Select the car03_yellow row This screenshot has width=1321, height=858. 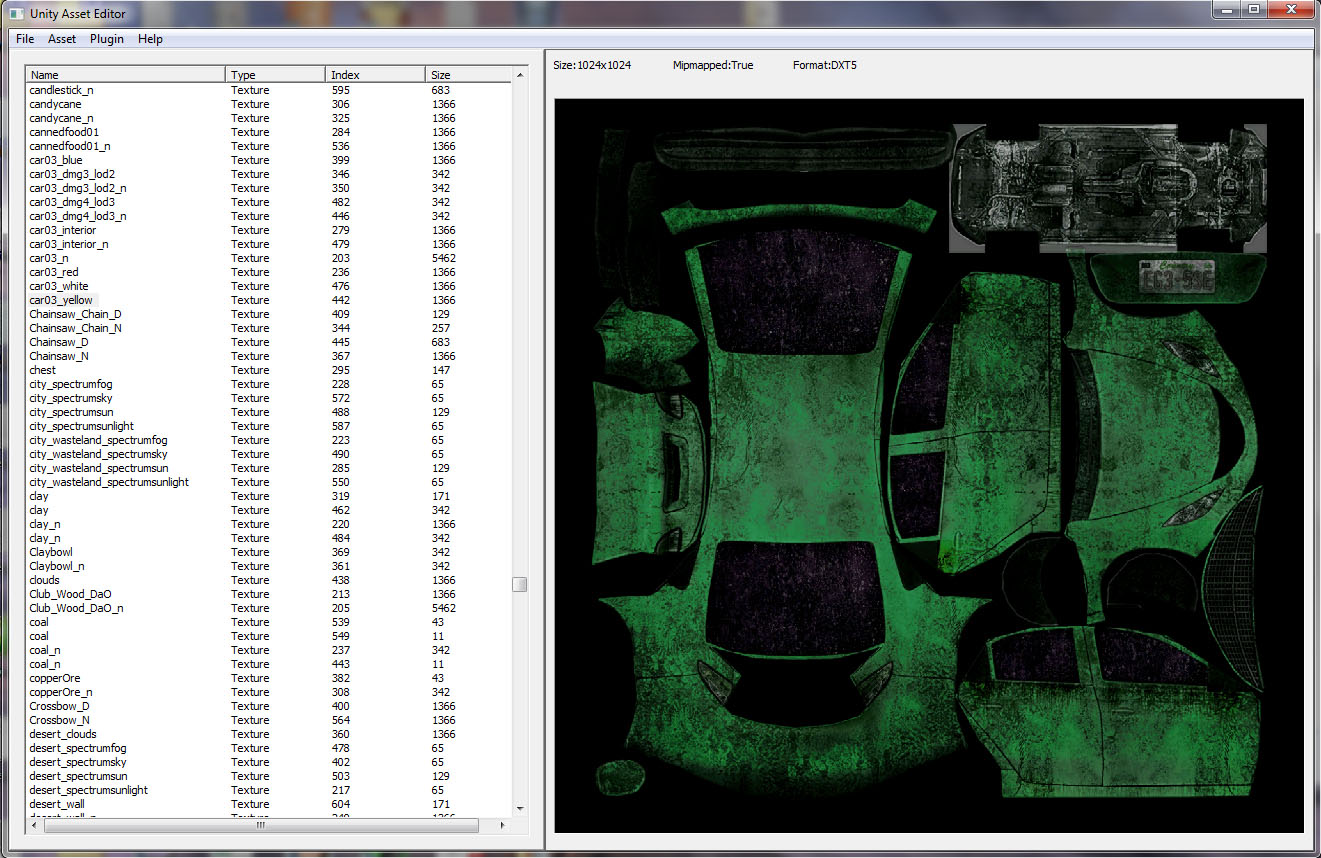click(x=268, y=300)
